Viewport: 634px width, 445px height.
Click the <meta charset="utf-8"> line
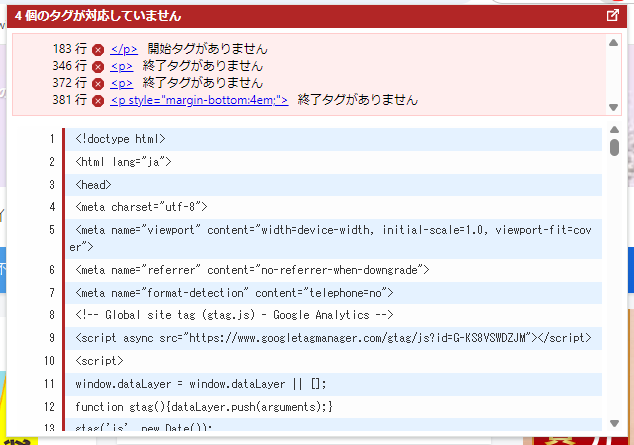141,207
